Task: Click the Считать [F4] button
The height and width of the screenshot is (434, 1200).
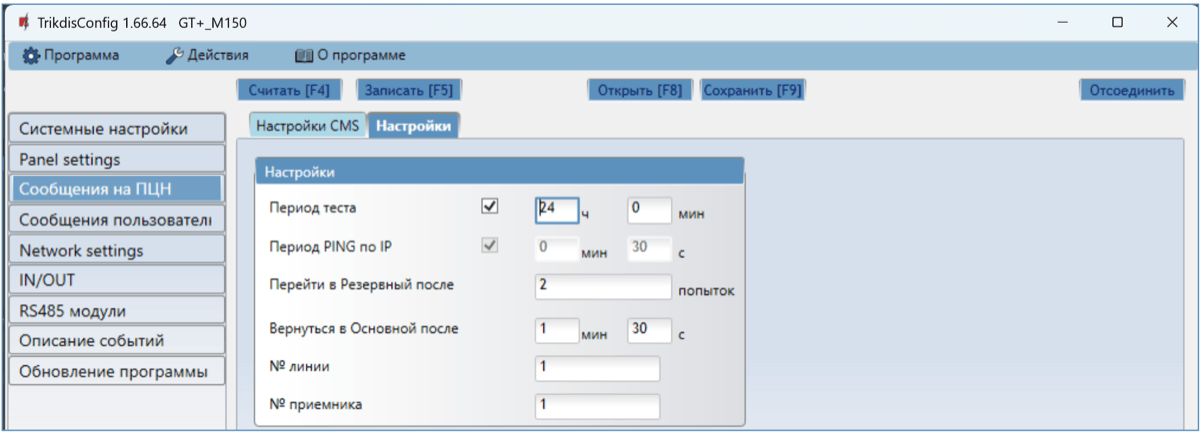Action: (288, 90)
